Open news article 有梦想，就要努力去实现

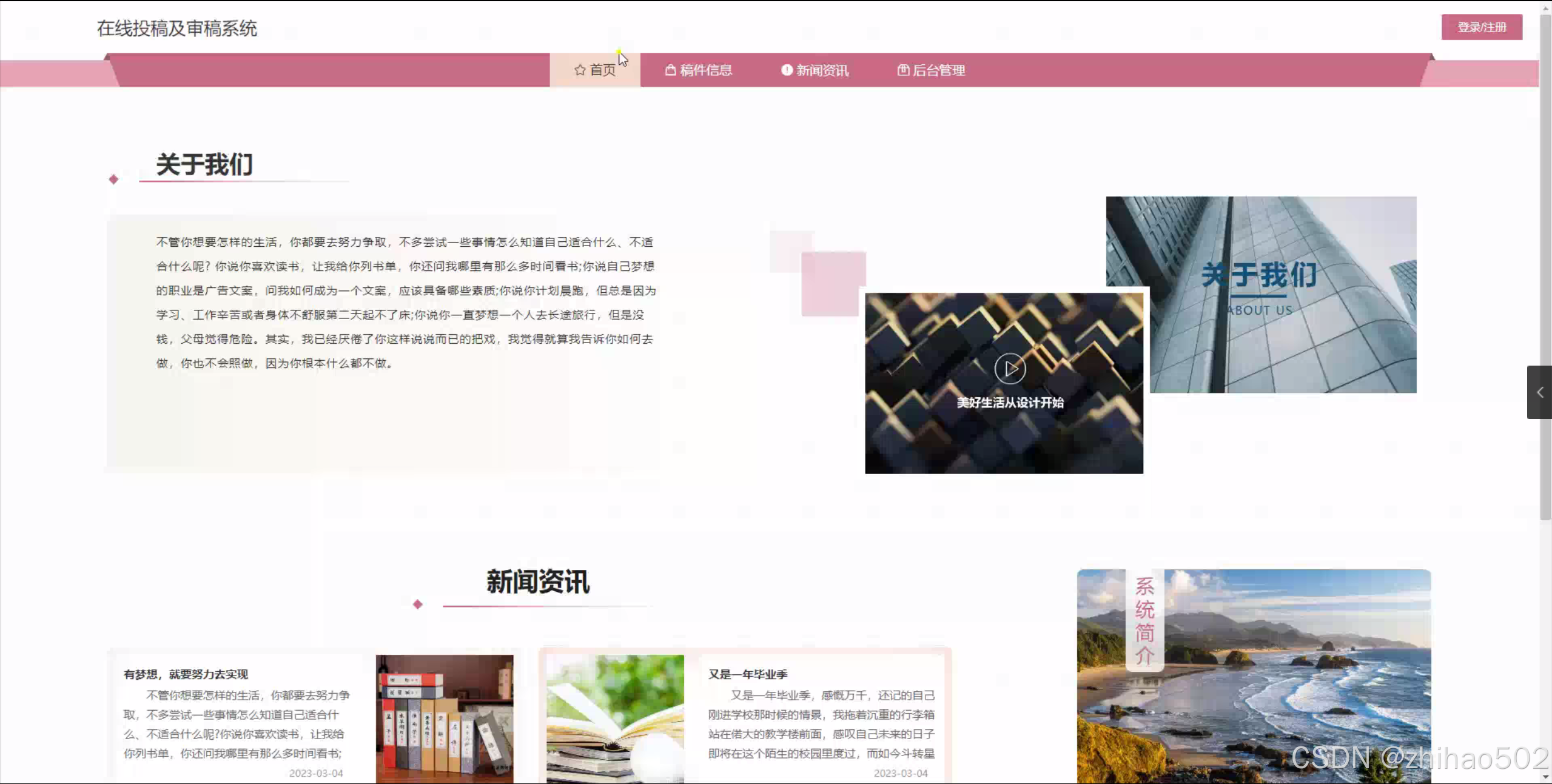(x=186, y=674)
